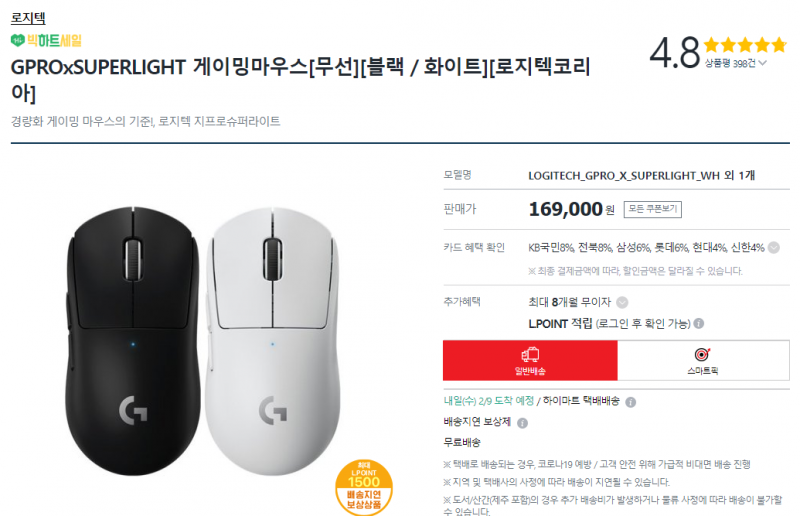Image resolution: width=800 pixels, height=516 pixels.
Task: Click the black mouse product image
Action: [x=134, y=340]
